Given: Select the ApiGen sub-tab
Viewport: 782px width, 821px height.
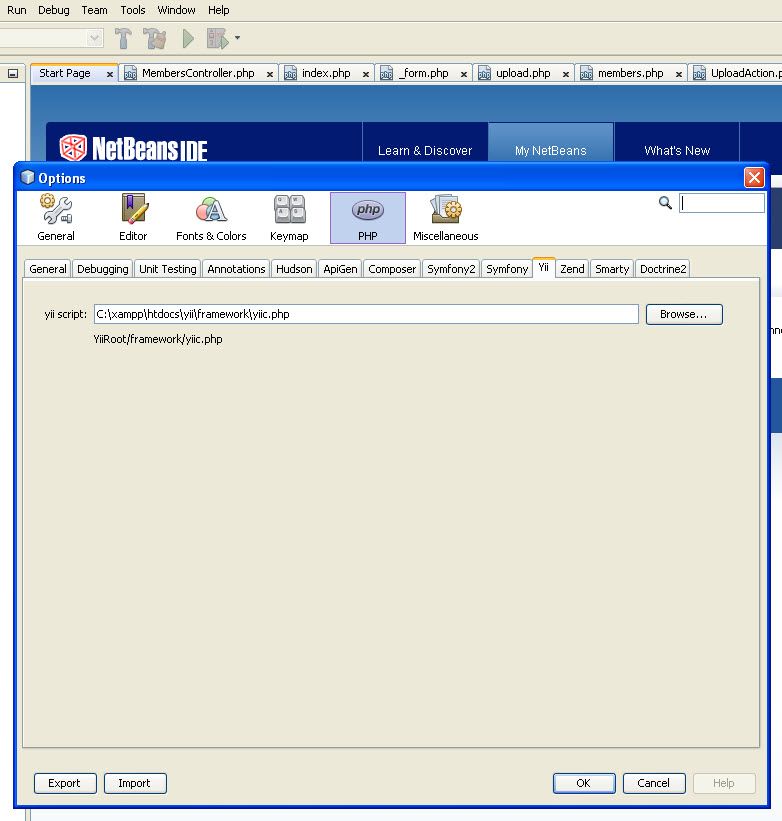Looking at the screenshot, I should click(x=340, y=269).
